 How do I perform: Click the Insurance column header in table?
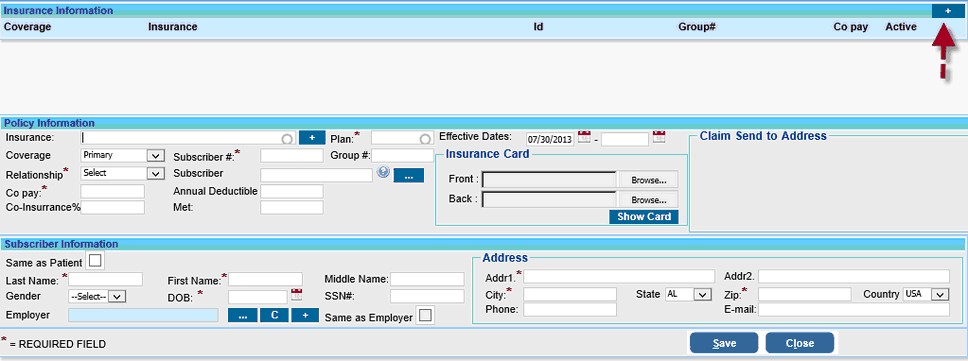tap(173, 27)
